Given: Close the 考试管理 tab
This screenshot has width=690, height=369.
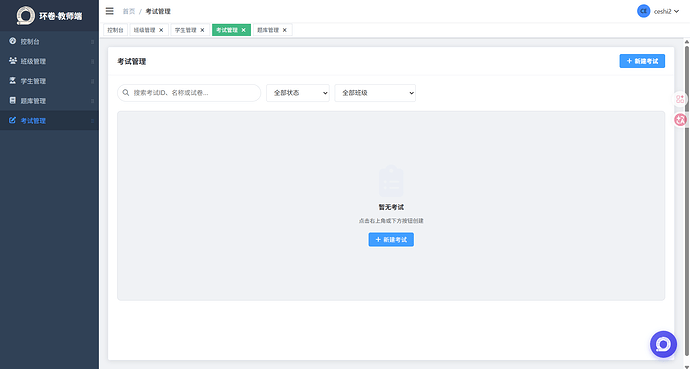Looking at the screenshot, I should (x=243, y=30).
